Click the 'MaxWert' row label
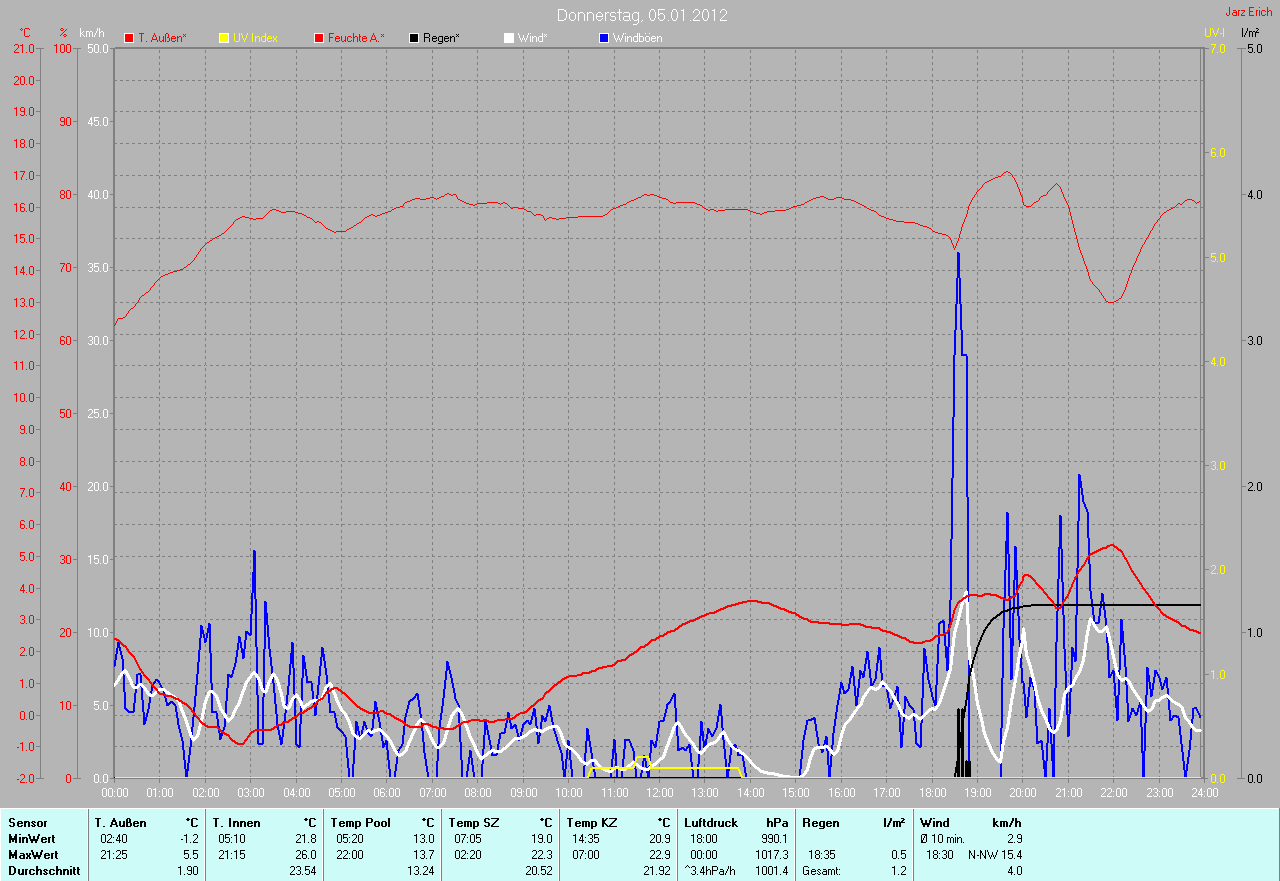 coord(32,855)
